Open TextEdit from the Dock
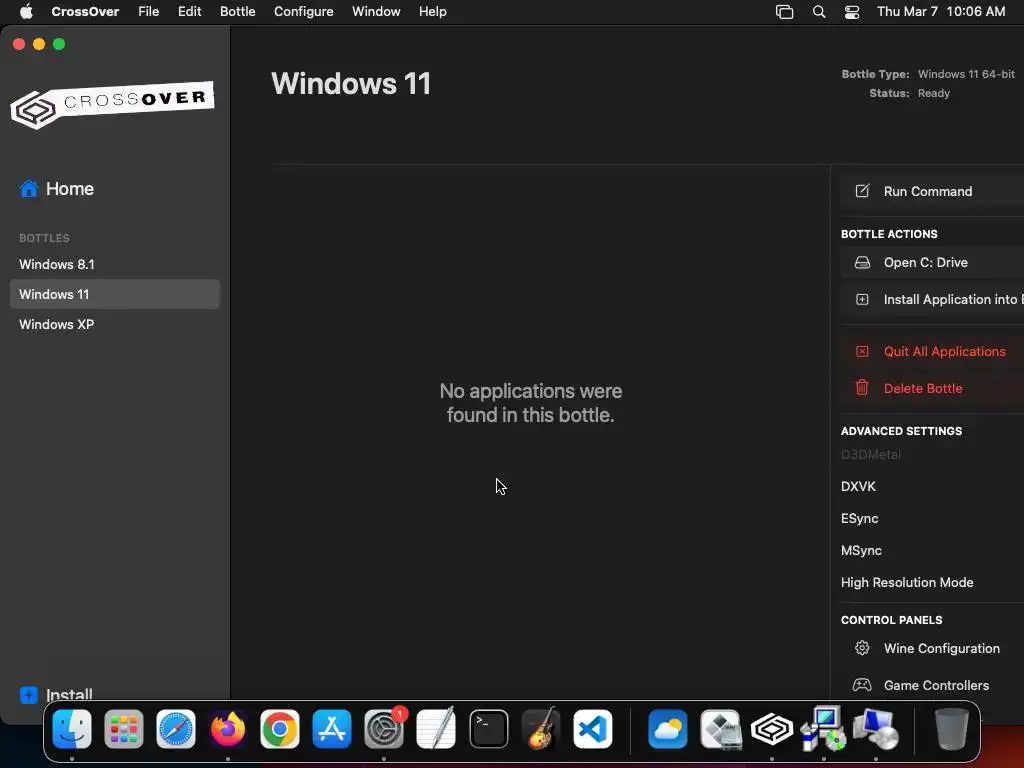Viewport: 1024px width, 768px height. point(436,729)
